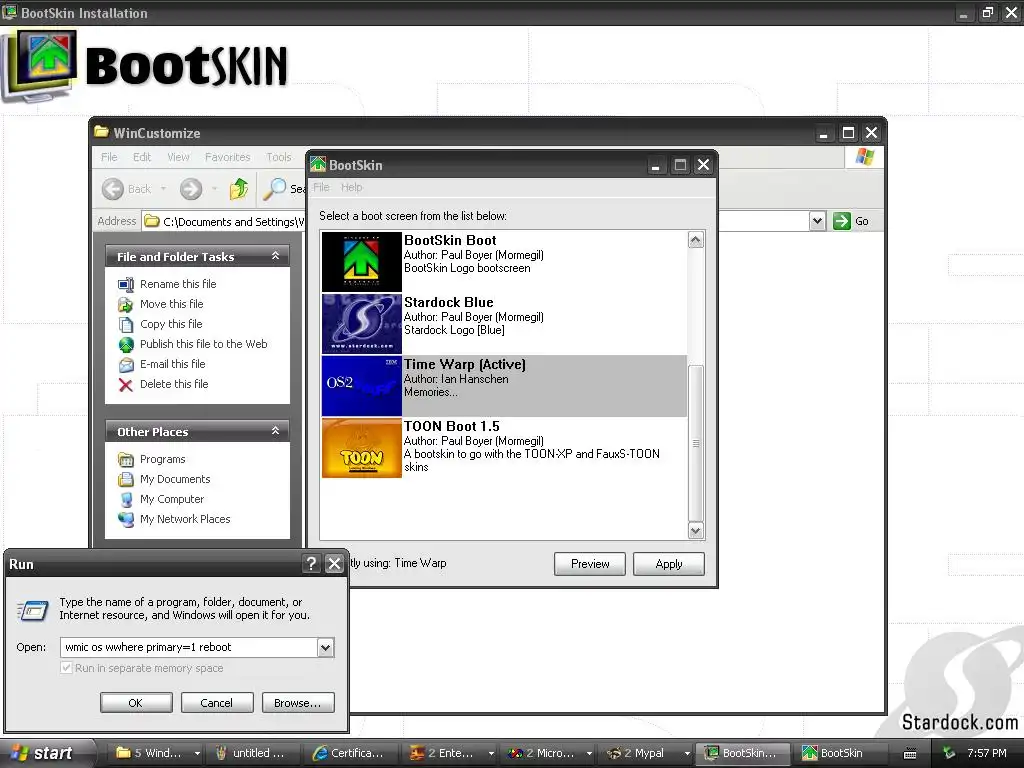The height and width of the screenshot is (768, 1024).
Task: Click the My Network Places icon
Action: point(126,520)
